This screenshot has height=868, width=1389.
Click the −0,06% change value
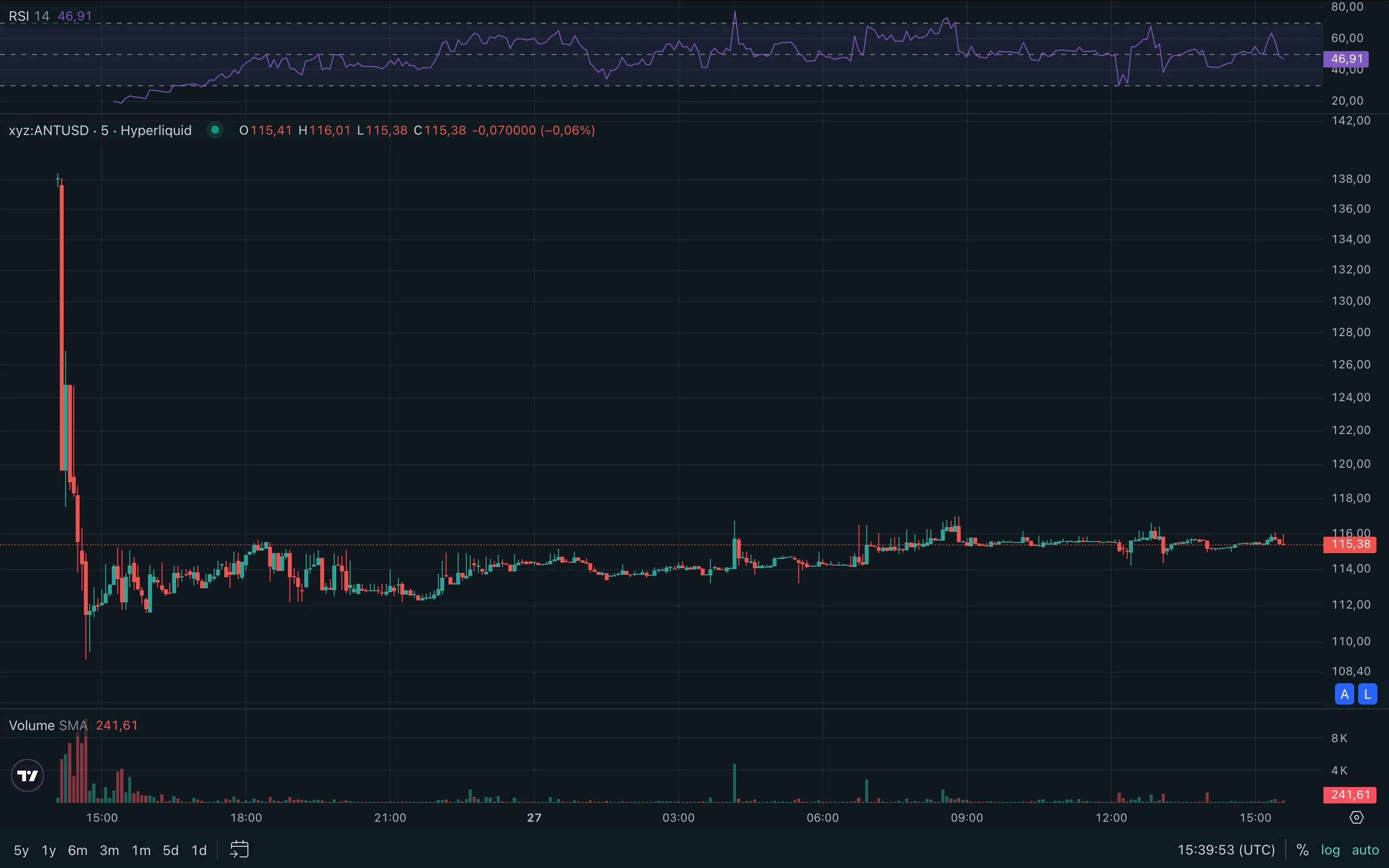click(x=567, y=130)
